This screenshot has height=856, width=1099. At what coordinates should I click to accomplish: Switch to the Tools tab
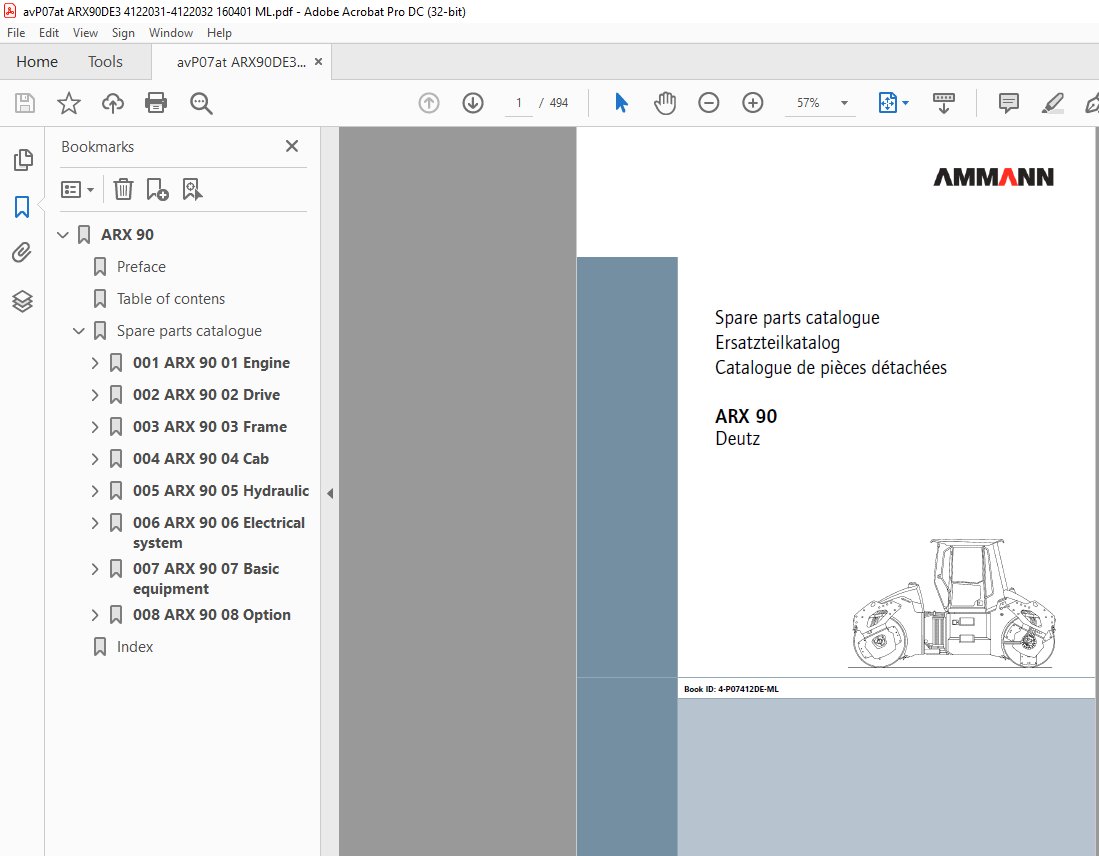tap(105, 62)
